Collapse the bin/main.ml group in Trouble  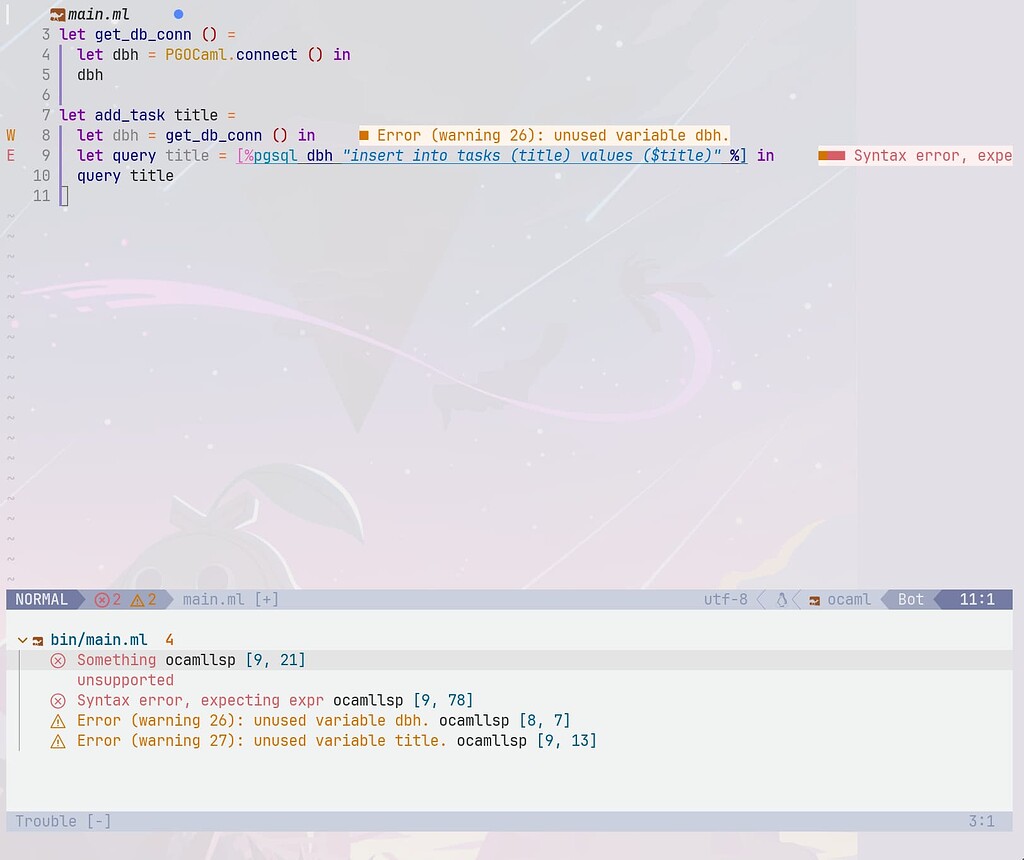tap(21, 638)
